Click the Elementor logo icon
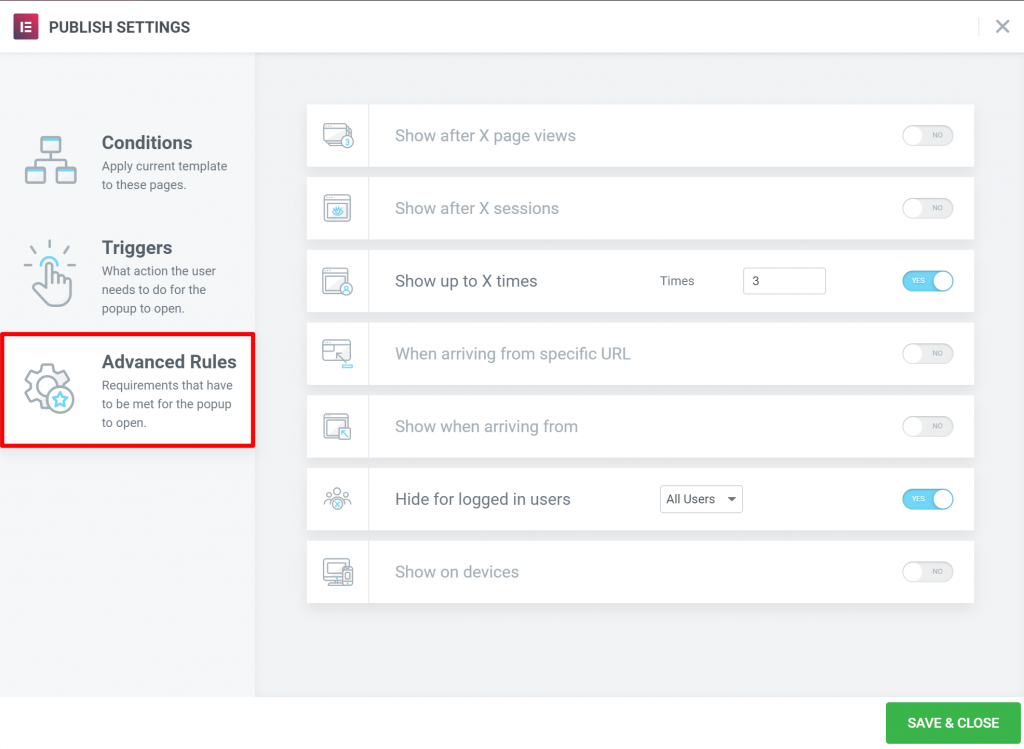The height and width of the screenshot is (749, 1024). tap(25, 27)
